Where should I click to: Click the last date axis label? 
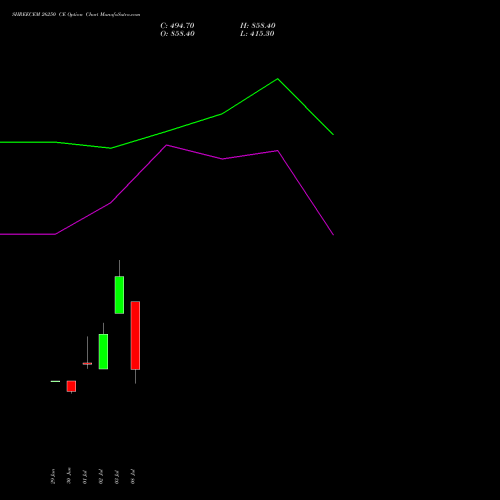[x=133, y=477]
